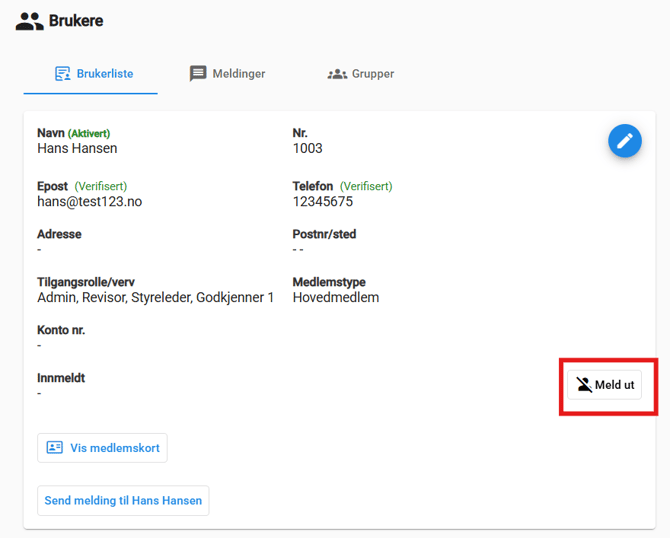Click the people icon beside Brukere heading
This screenshot has width=670, height=538.
[x=30, y=21]
